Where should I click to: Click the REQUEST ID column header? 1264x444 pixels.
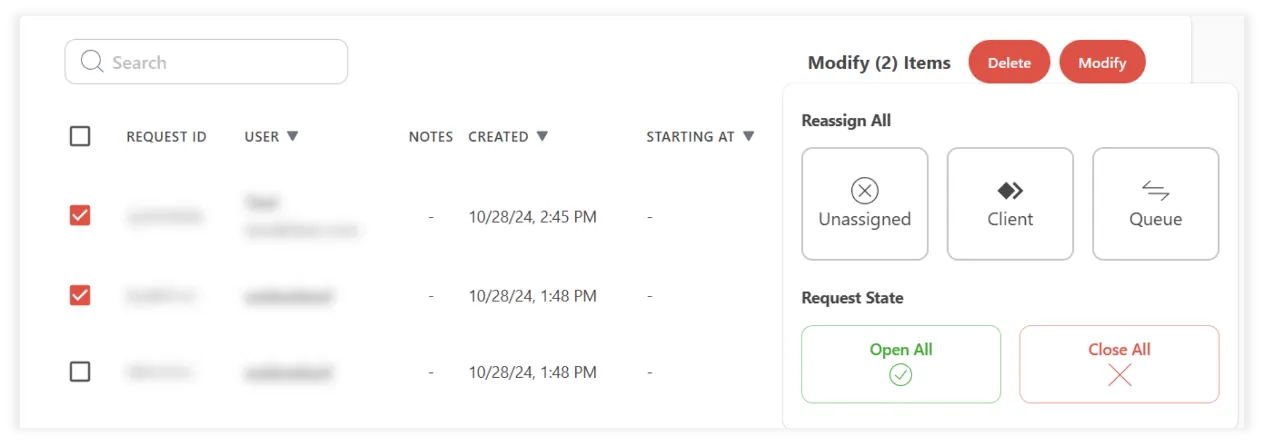[x=166, y=137]
